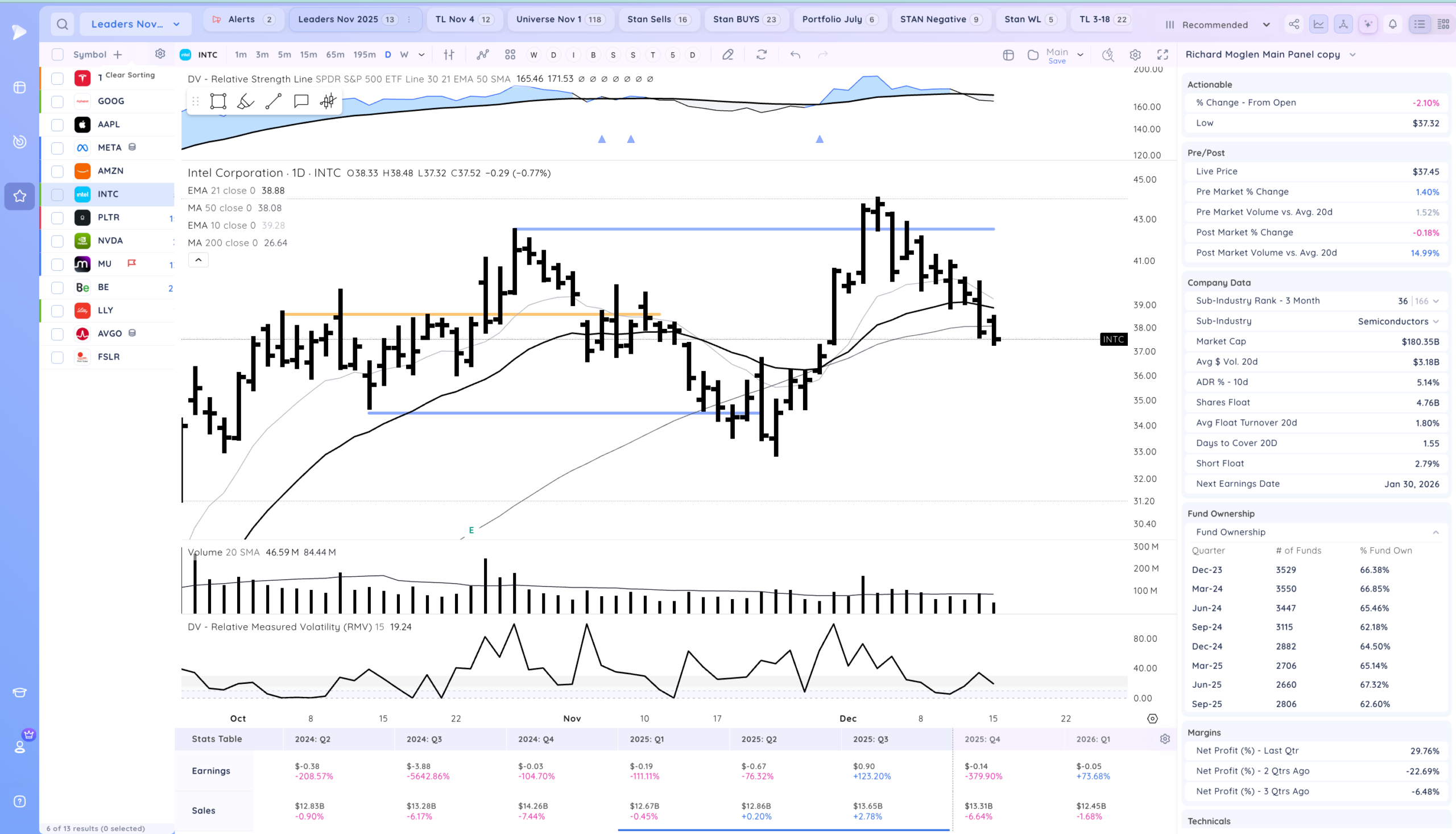
Task: Click the share icon in top bar
Action: tap(1293, 24)
